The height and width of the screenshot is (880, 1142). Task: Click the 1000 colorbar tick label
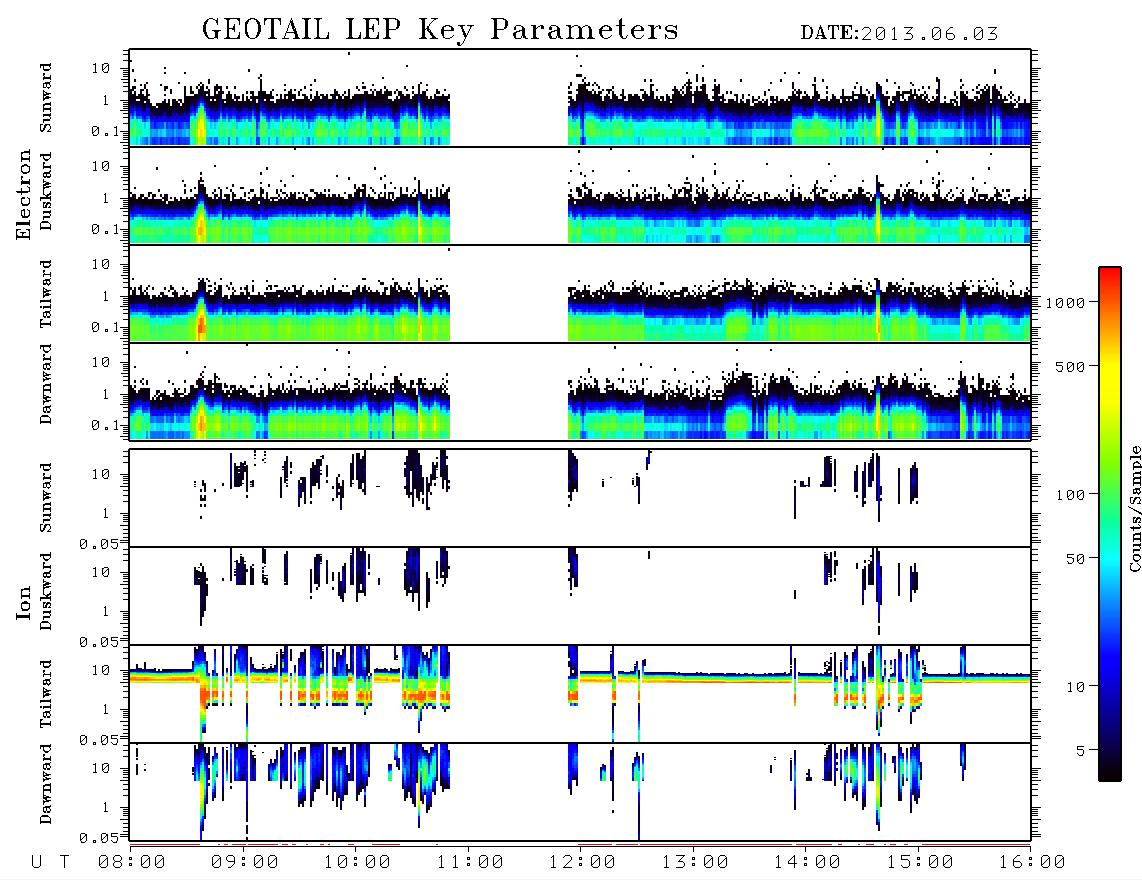click(x=1066, y=302)
